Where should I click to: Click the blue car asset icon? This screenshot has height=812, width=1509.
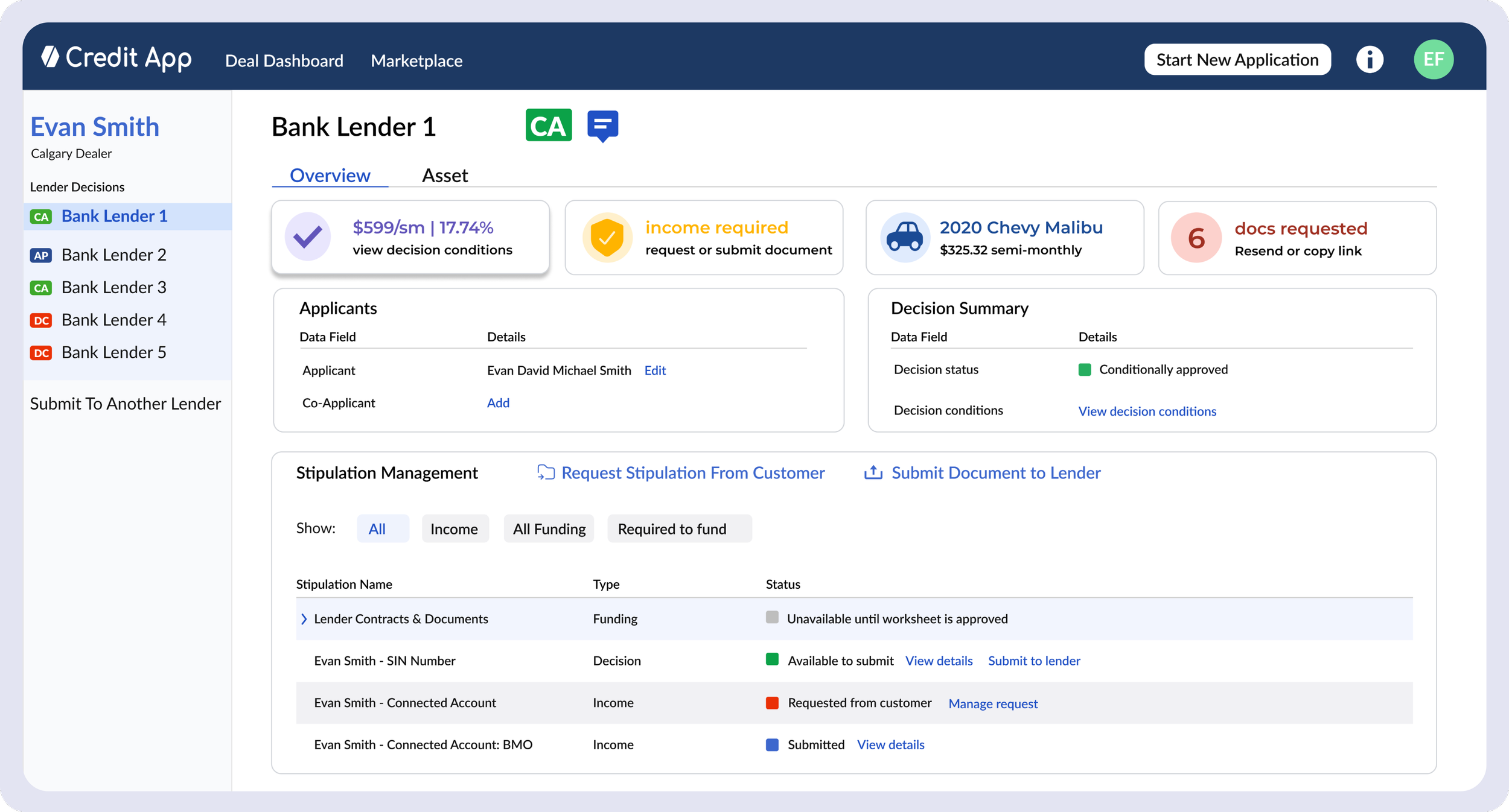904,237
